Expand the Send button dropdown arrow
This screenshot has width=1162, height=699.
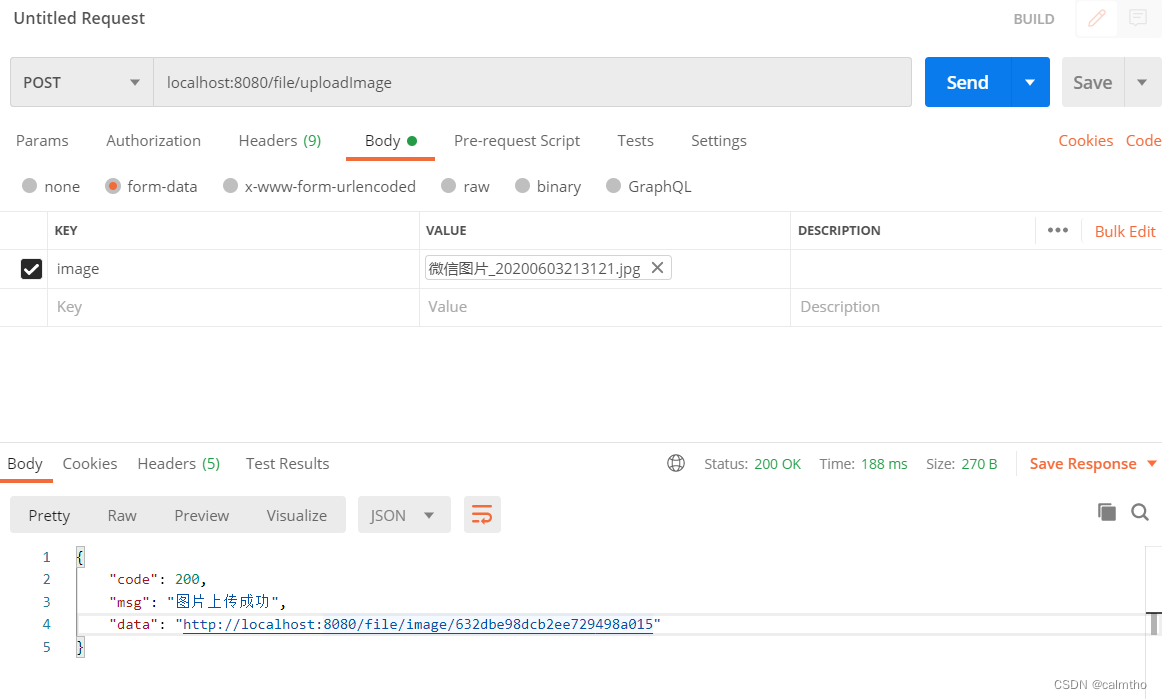(1030, 82)
